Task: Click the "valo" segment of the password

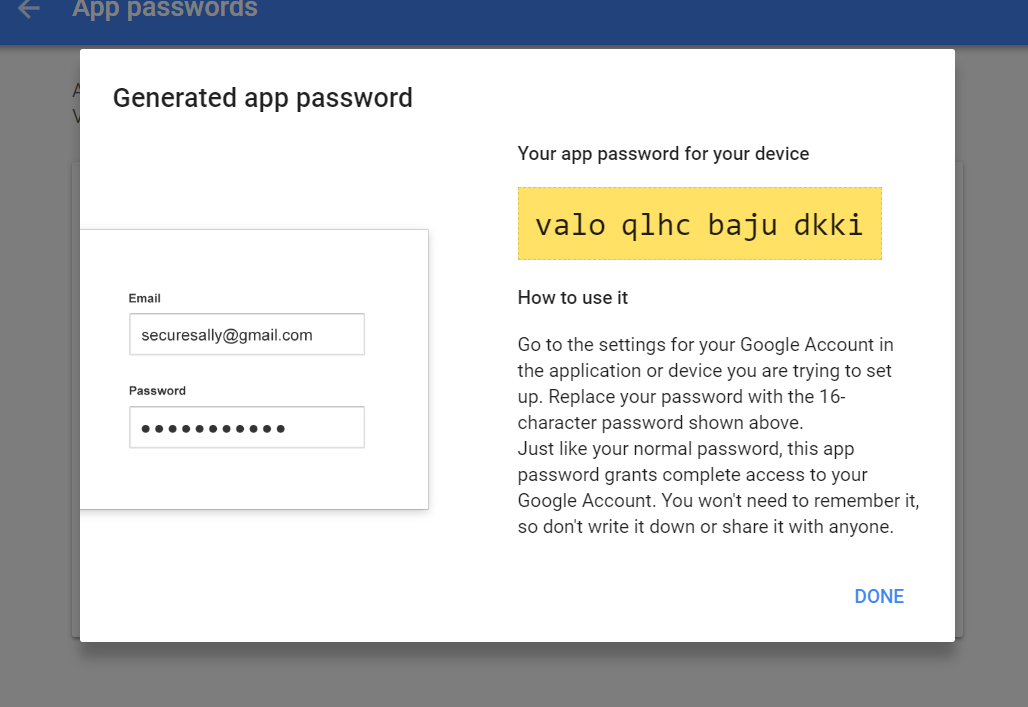Action: (x=570, y=225)
